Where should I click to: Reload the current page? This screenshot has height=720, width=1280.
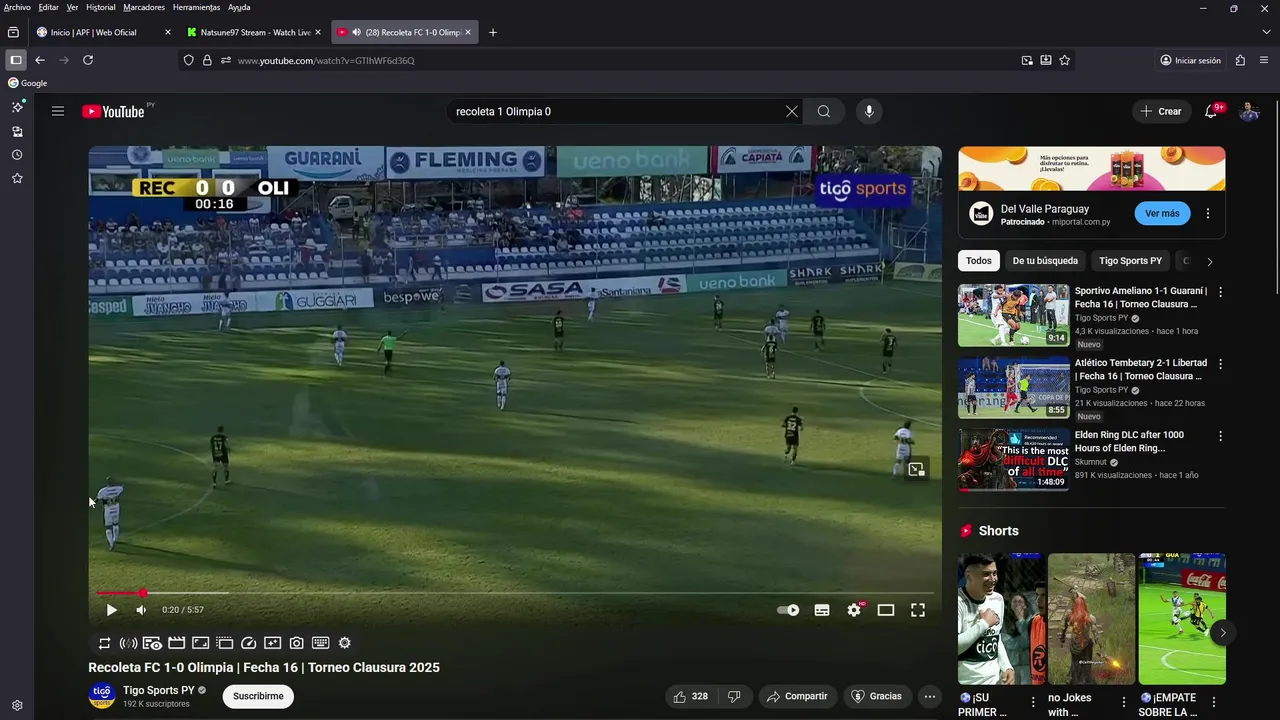pos(88,60)
